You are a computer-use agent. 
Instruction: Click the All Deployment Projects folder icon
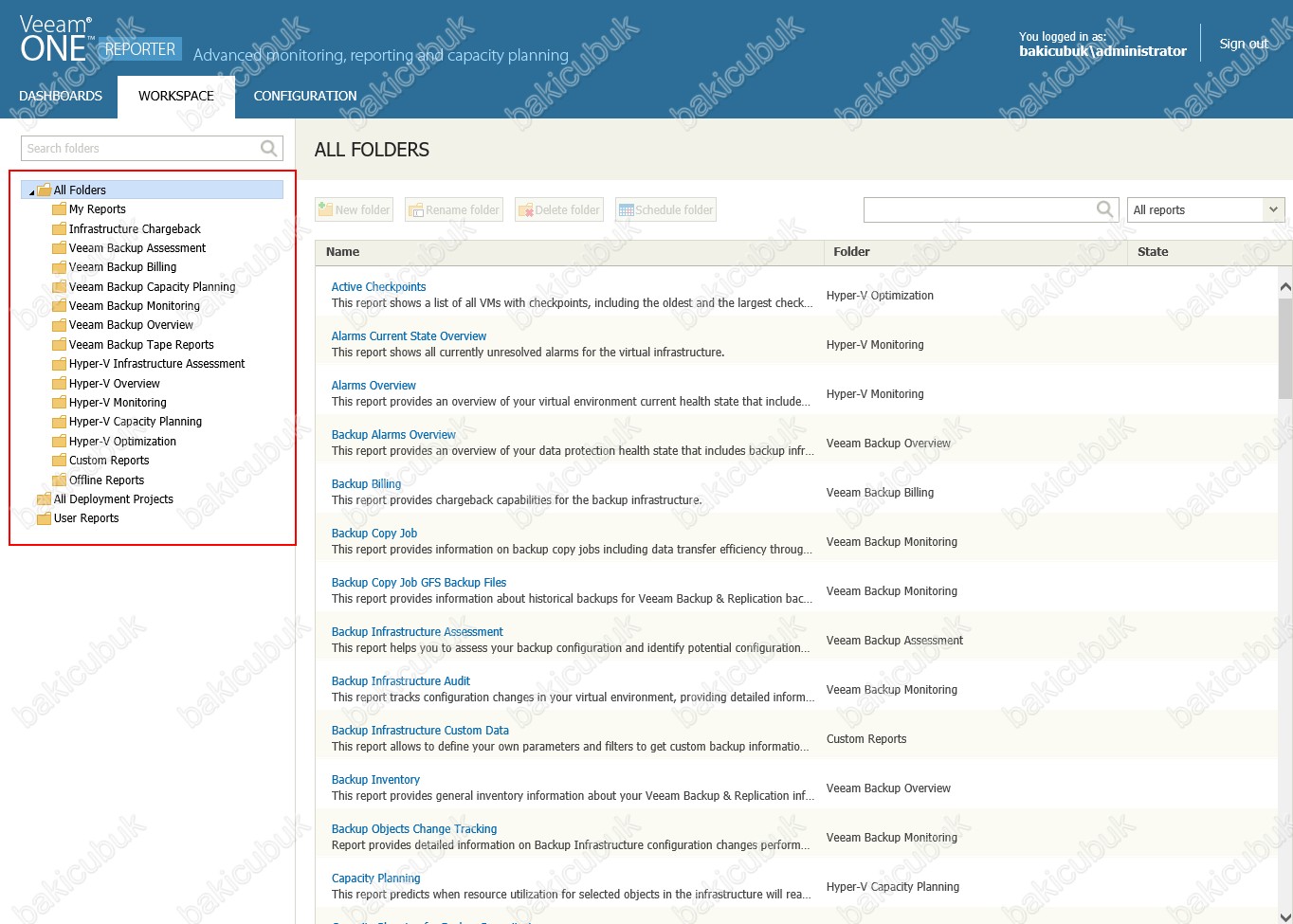(x=44, y=499)
